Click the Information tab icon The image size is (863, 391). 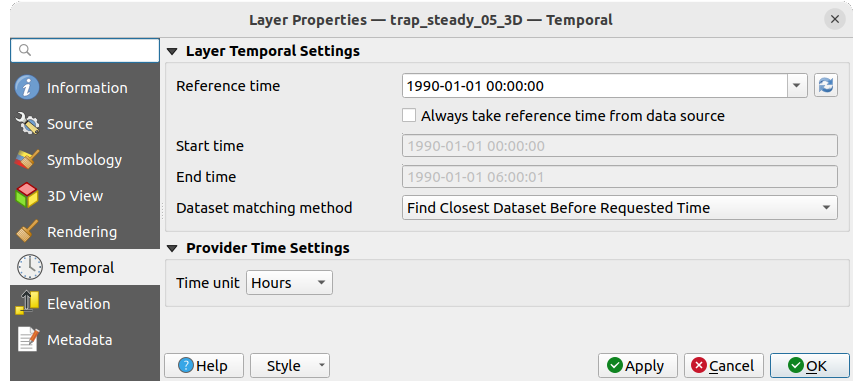27,88
